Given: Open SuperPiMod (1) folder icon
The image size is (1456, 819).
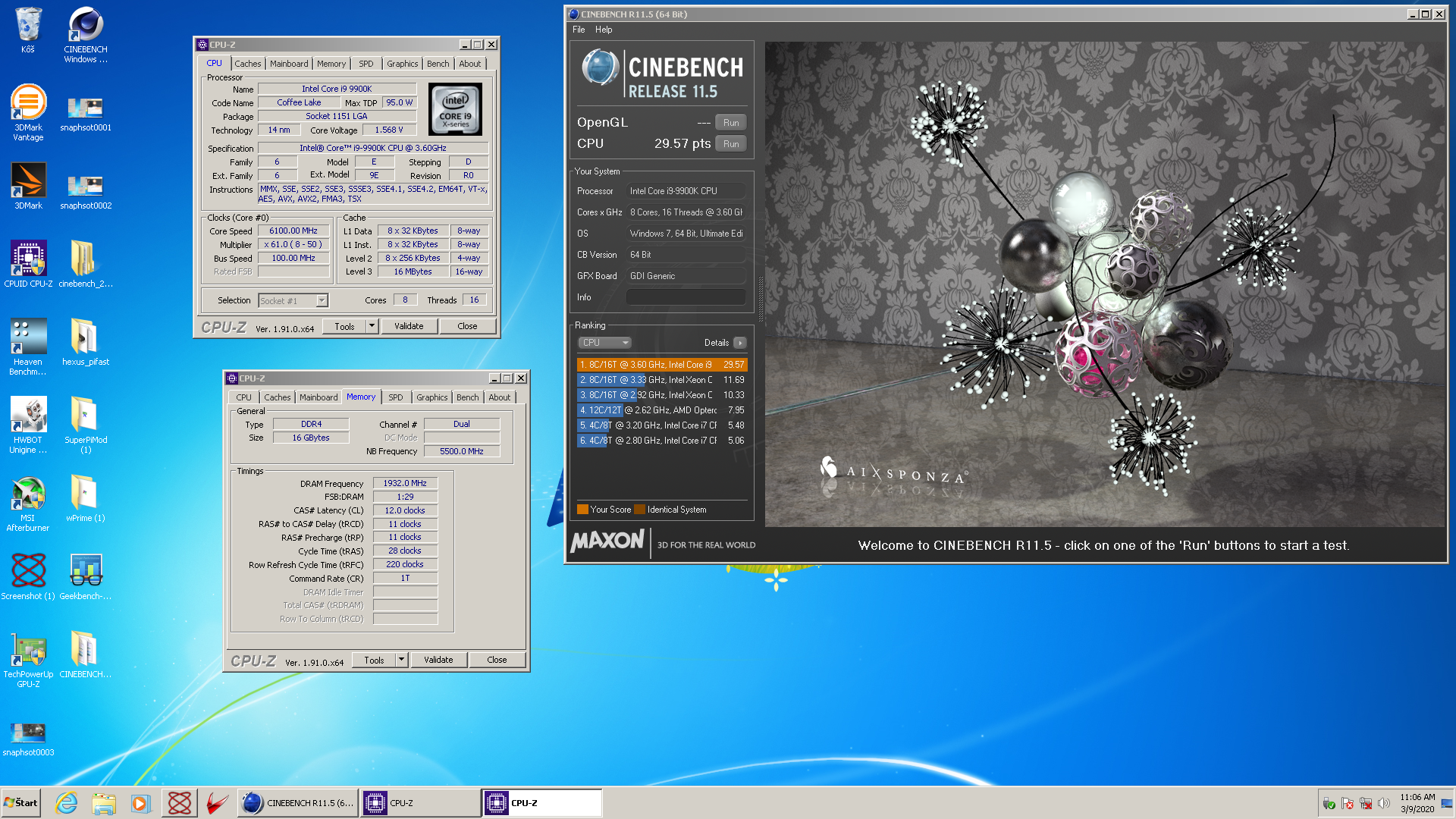Looking at the screenshot, I should pyautogui.click(x=86, y=425).
